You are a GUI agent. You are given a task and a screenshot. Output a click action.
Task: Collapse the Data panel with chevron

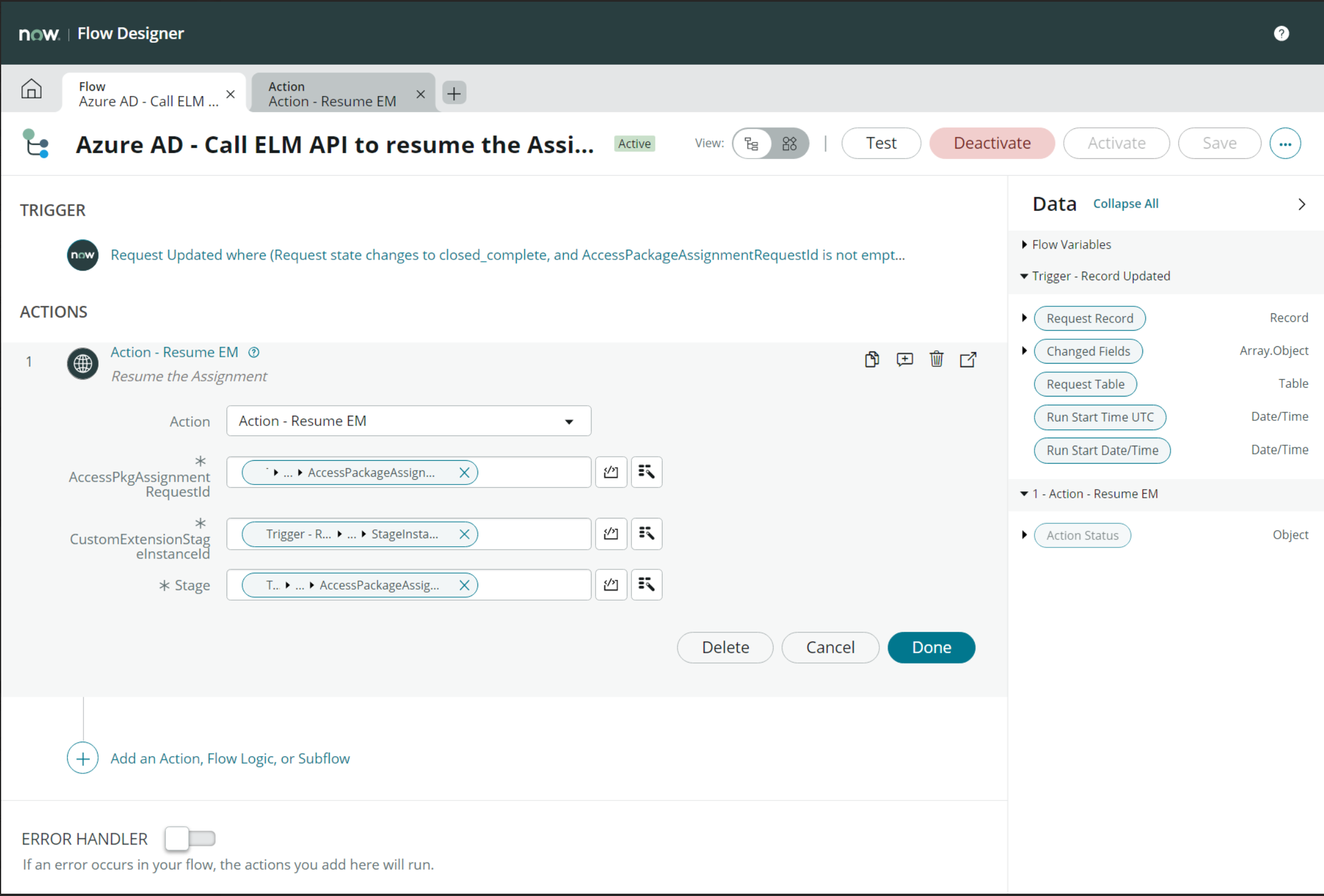coord(1301,204)
